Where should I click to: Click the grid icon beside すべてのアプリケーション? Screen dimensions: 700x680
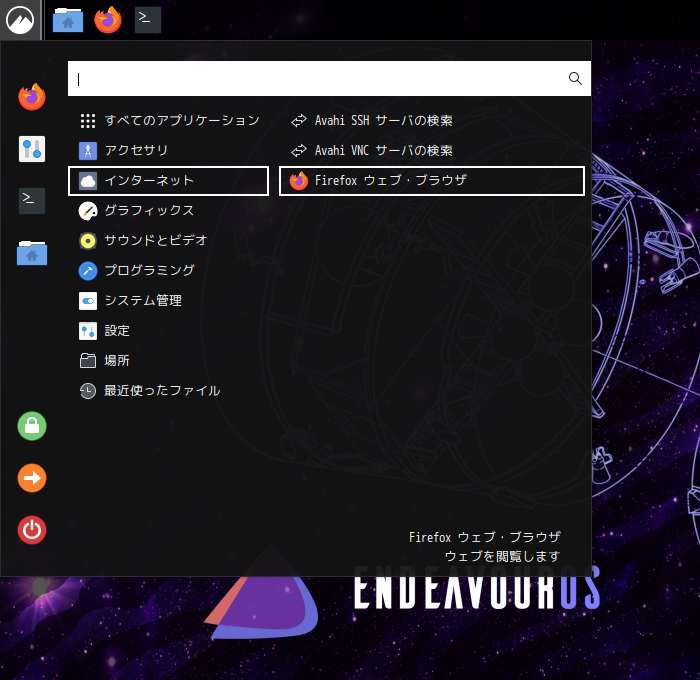pyautogui.click(x=88, y=121)
